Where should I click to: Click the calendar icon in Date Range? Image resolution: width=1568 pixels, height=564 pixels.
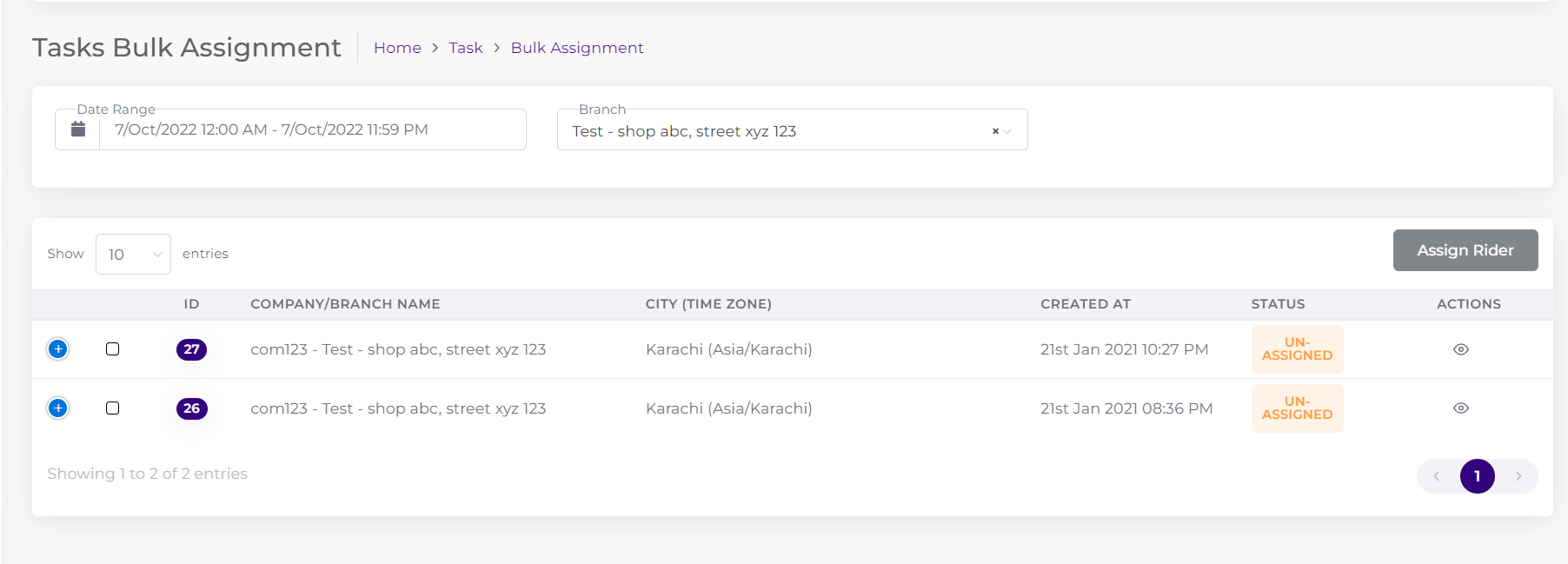click(78, 129)
